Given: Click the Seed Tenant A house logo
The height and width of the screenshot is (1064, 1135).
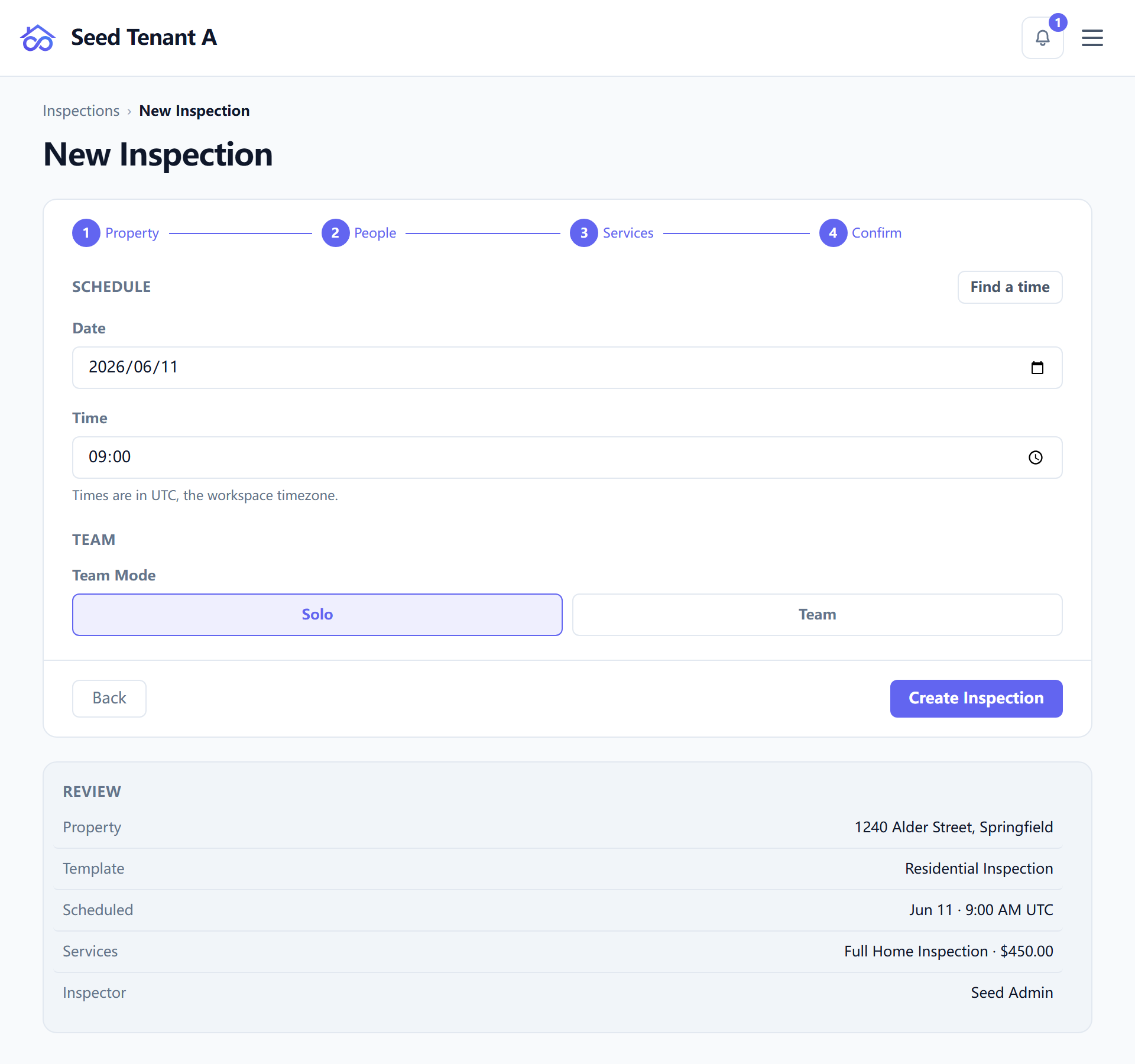Looking at the screenshot, I should (x=38, y=38).
